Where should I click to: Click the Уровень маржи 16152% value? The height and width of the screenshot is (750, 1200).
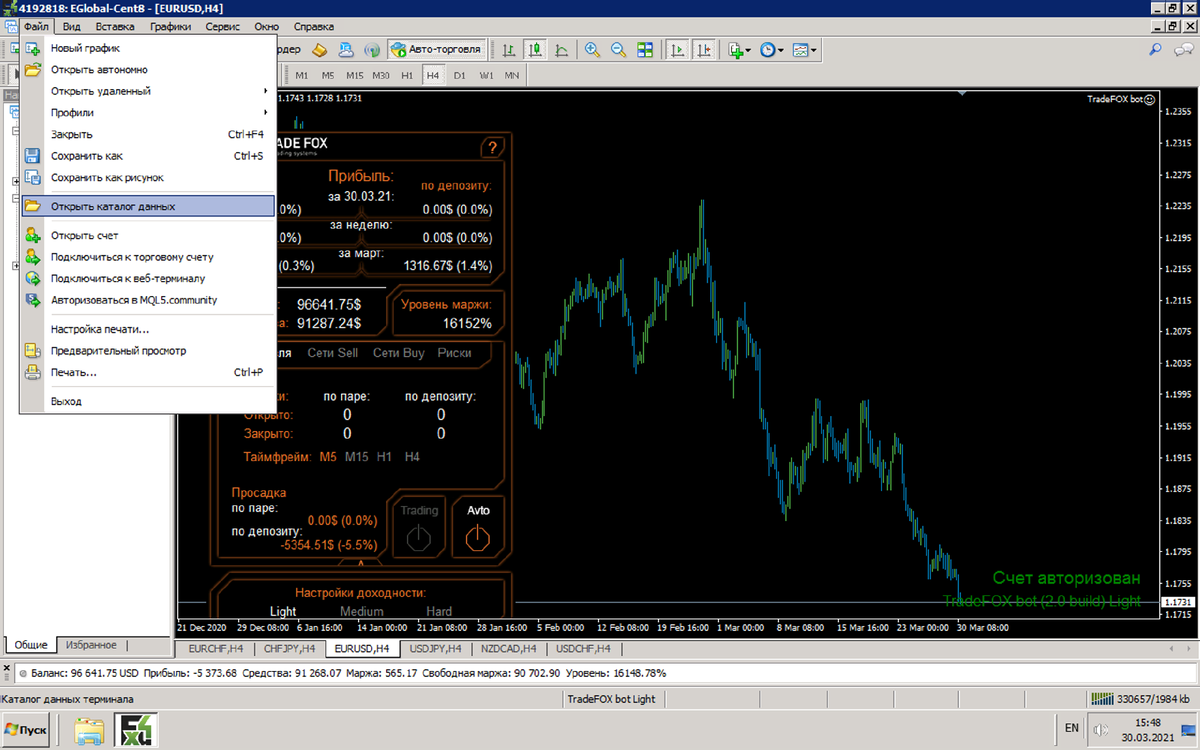(468, 323)
